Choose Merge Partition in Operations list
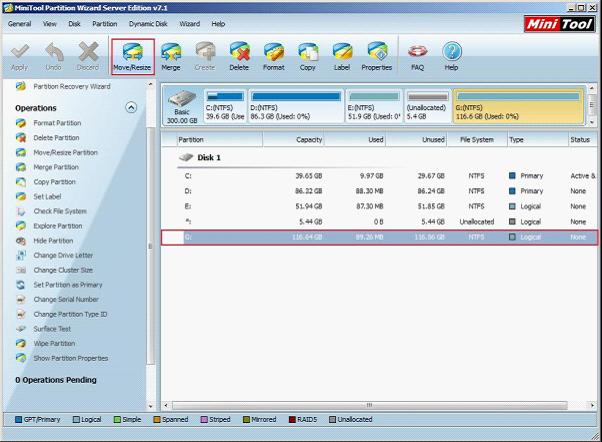 point(56,167)
